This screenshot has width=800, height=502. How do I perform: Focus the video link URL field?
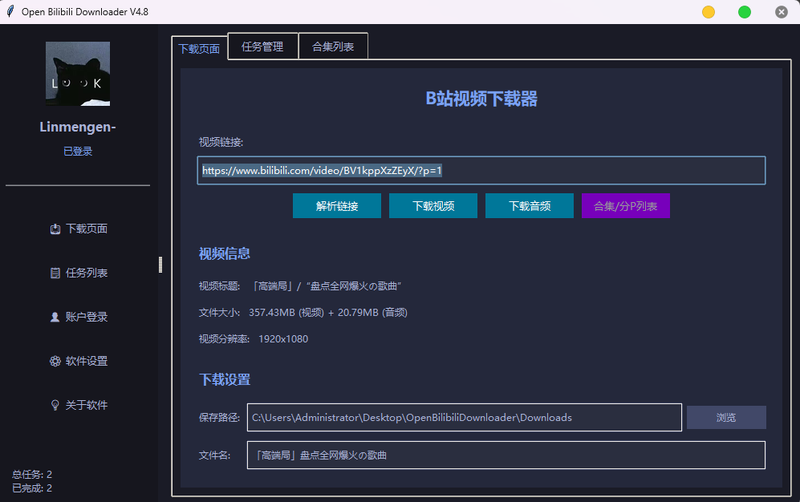click(481, 170)
